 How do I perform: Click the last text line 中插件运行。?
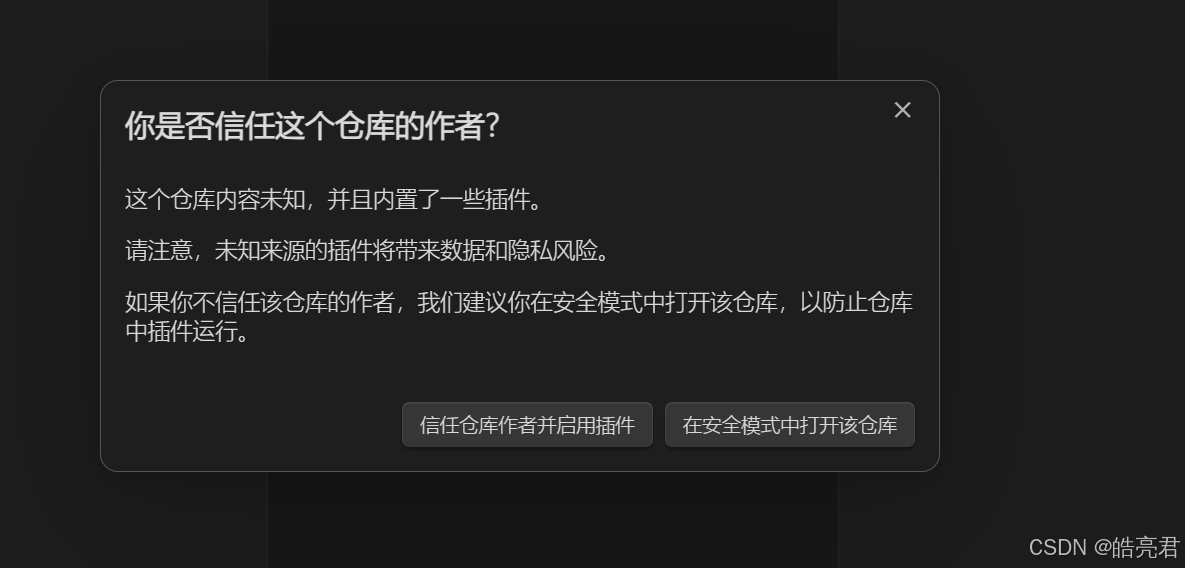[187, 332]
